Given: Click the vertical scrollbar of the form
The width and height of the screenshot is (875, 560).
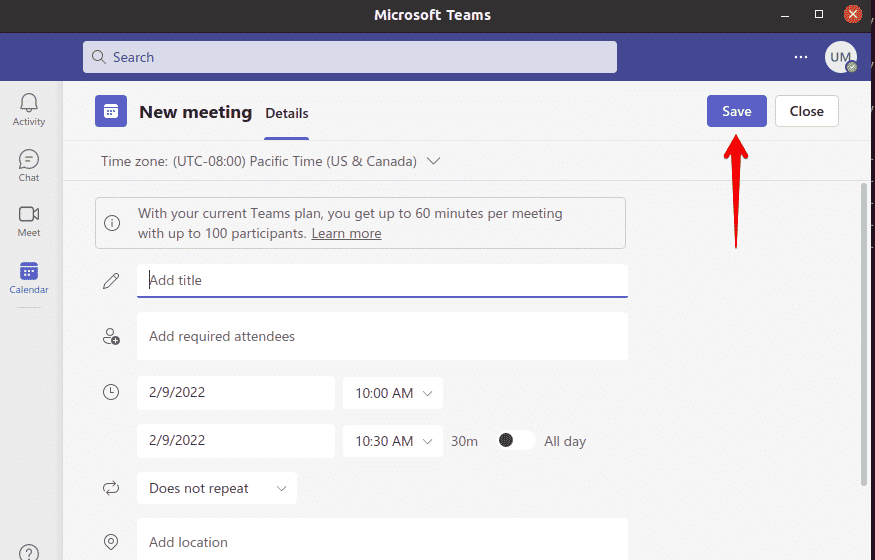Looking at the screenshot, I should pos(864,335).
